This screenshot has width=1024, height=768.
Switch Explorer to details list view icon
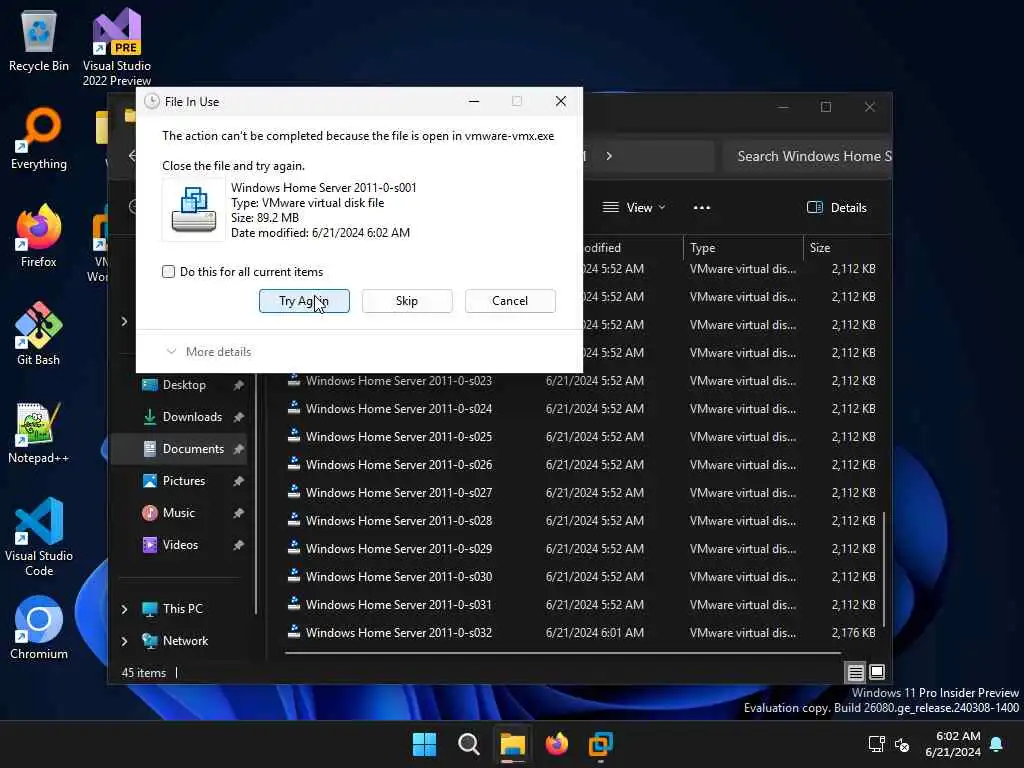[x=856, y=672]
